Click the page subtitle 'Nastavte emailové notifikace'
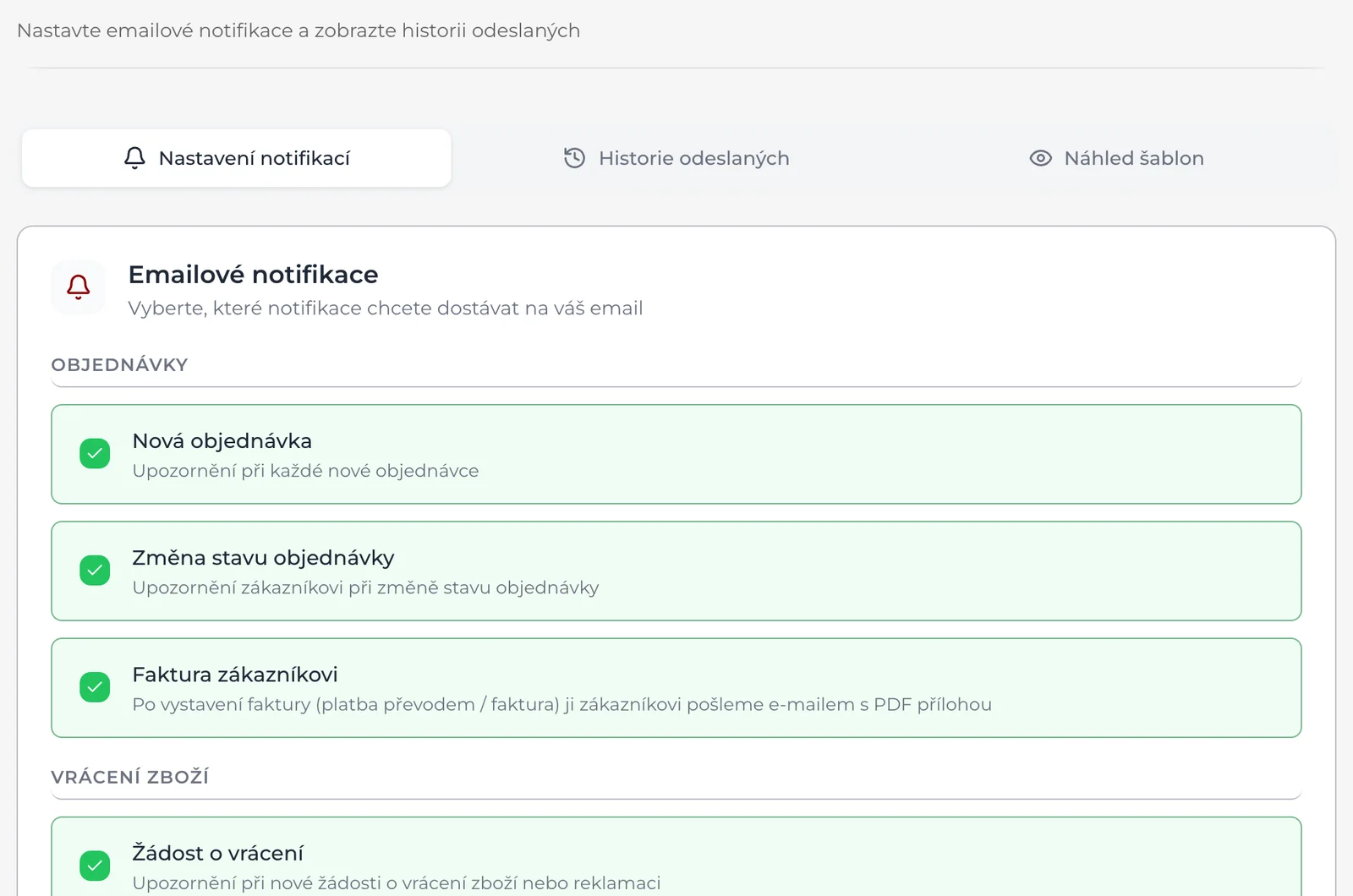 click(x=155, y=30)
